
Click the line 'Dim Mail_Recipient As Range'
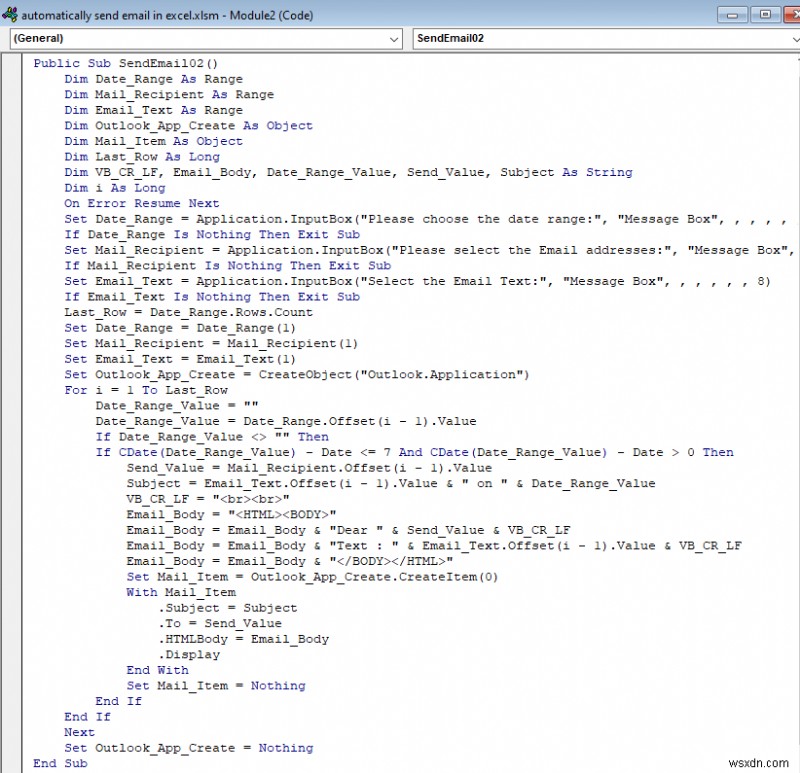point(169,94)
